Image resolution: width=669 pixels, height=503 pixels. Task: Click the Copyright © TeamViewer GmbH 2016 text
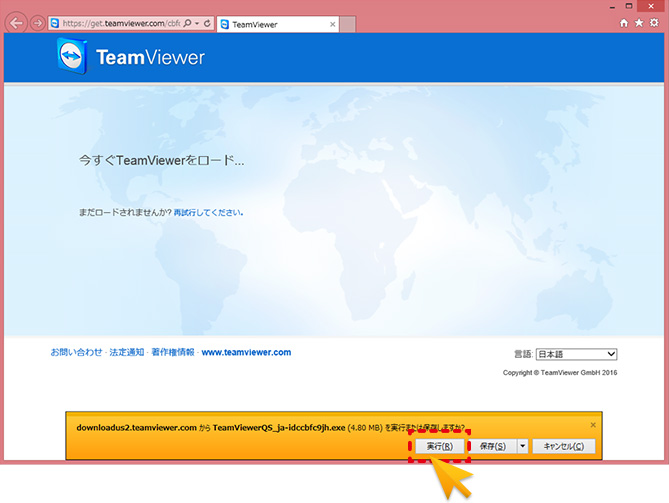click(560, 372)
